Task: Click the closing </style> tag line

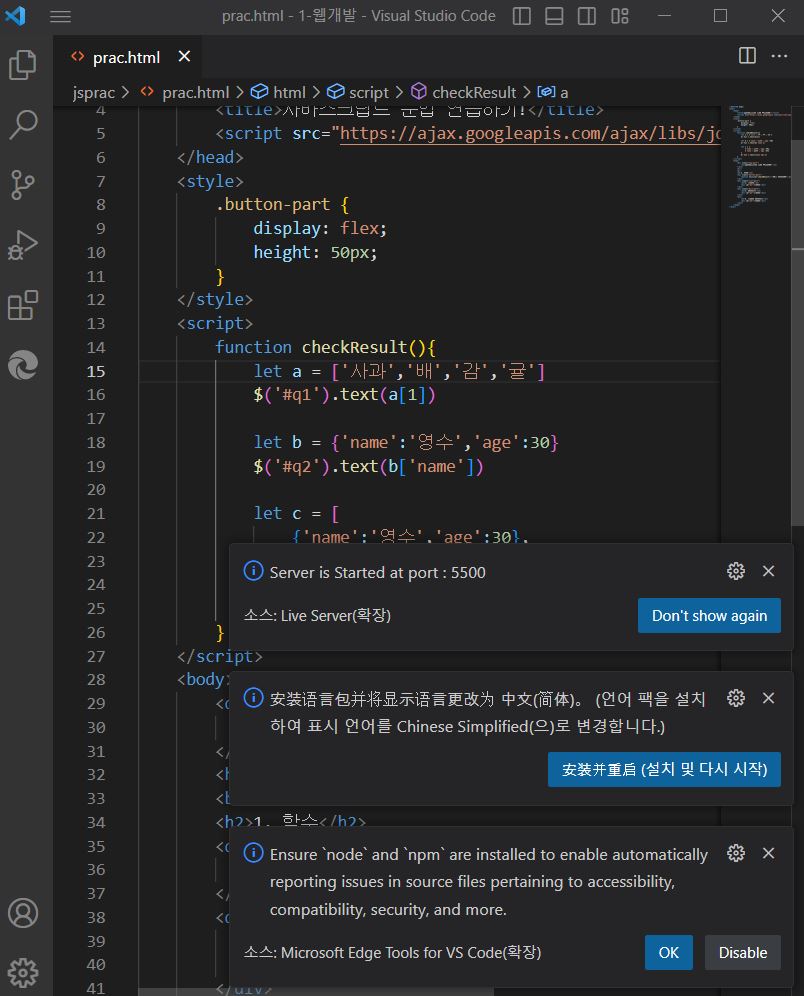Action: tap(215, 299)
